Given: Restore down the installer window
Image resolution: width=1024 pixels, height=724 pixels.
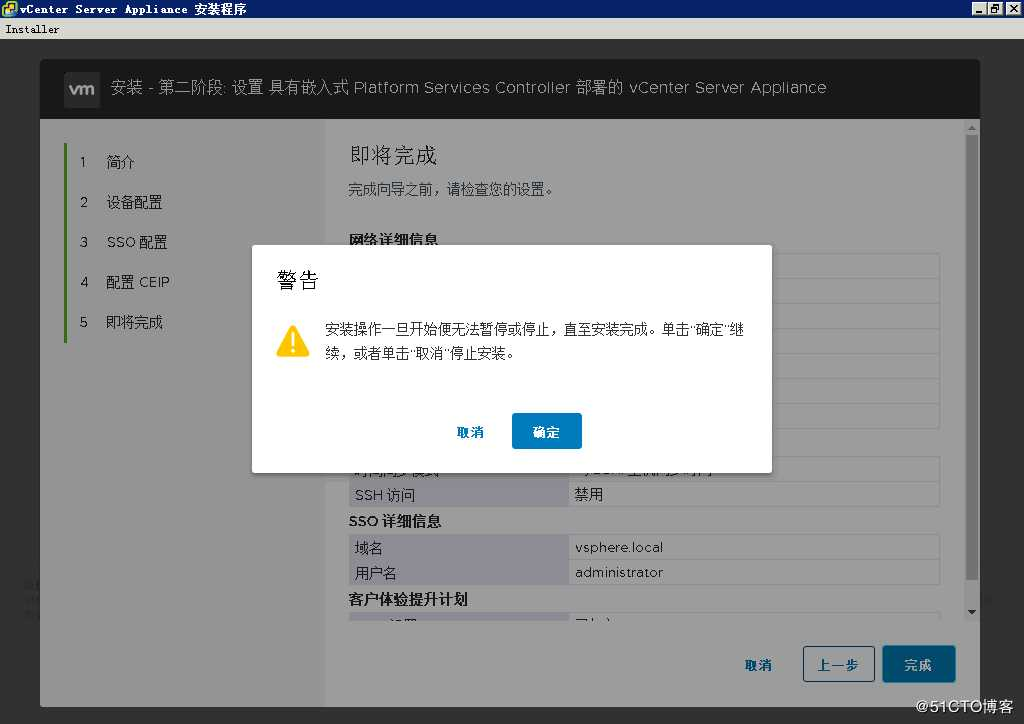Looking at the screenshot, I should click(x=995, y=8).
